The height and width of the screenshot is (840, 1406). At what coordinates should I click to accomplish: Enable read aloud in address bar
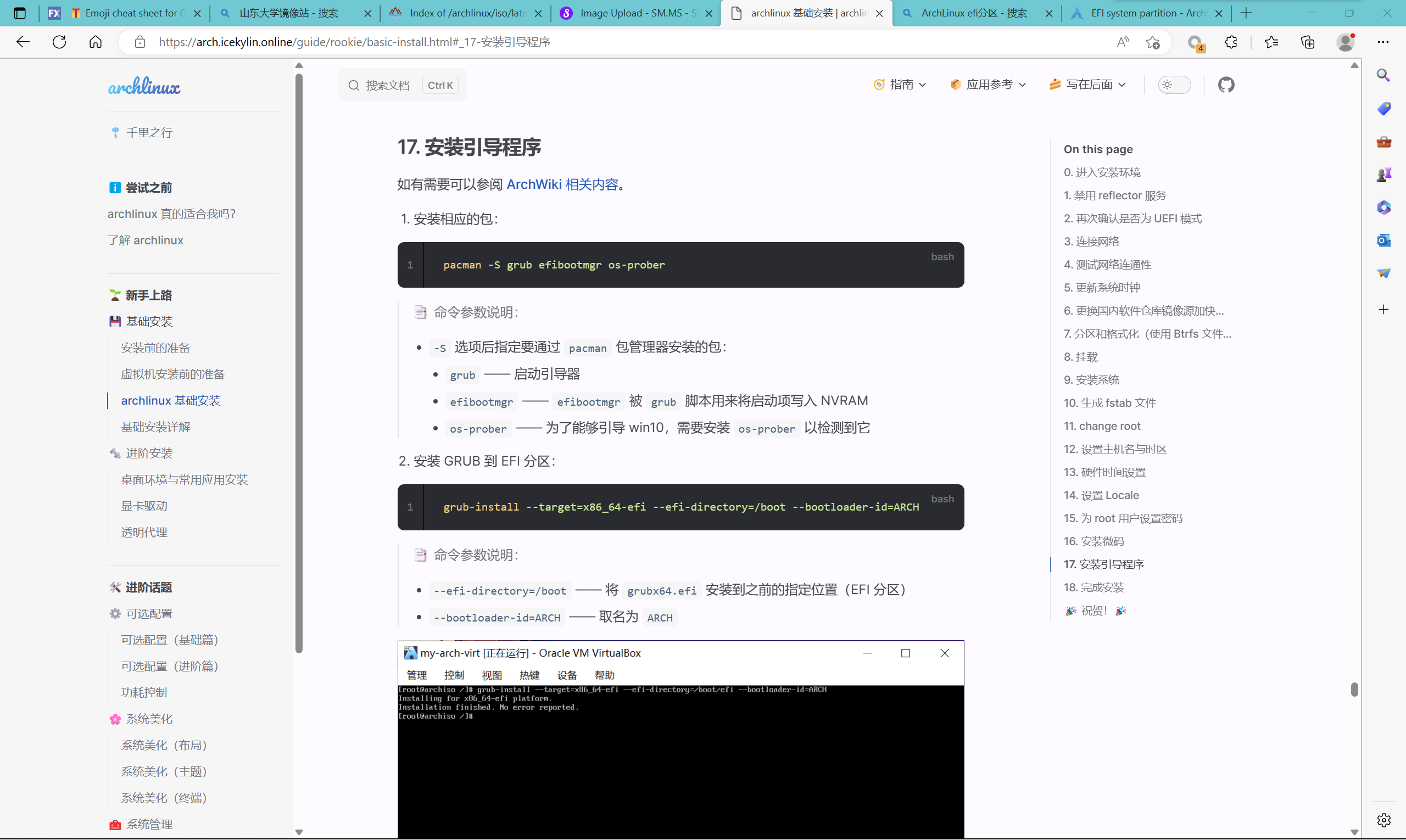tap(1122, 41)
